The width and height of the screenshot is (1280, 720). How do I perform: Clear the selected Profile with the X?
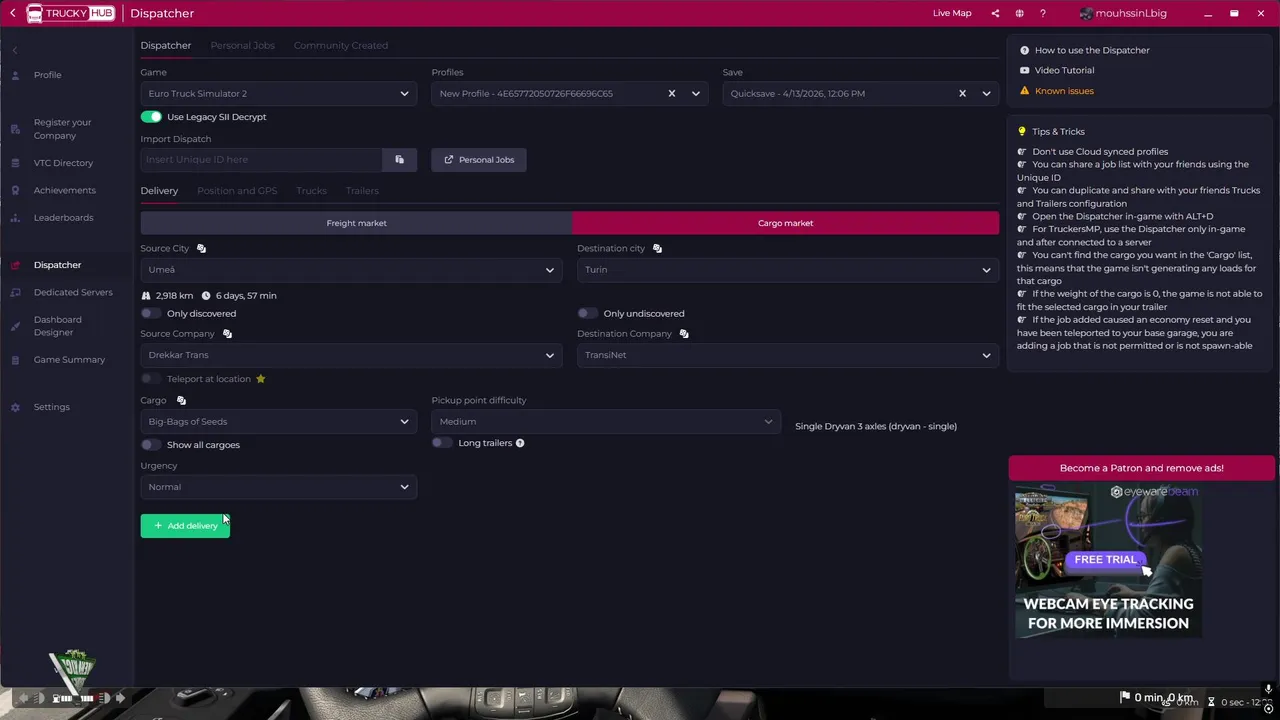point(672,94)
